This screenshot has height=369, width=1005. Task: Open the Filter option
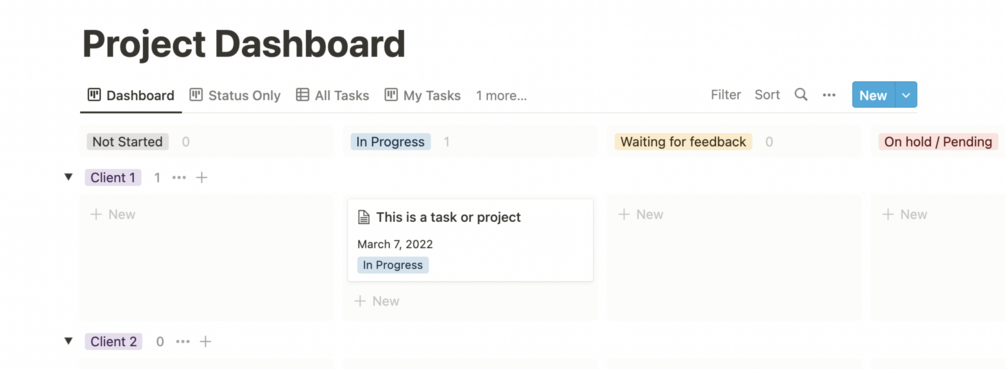coord(726,95)
